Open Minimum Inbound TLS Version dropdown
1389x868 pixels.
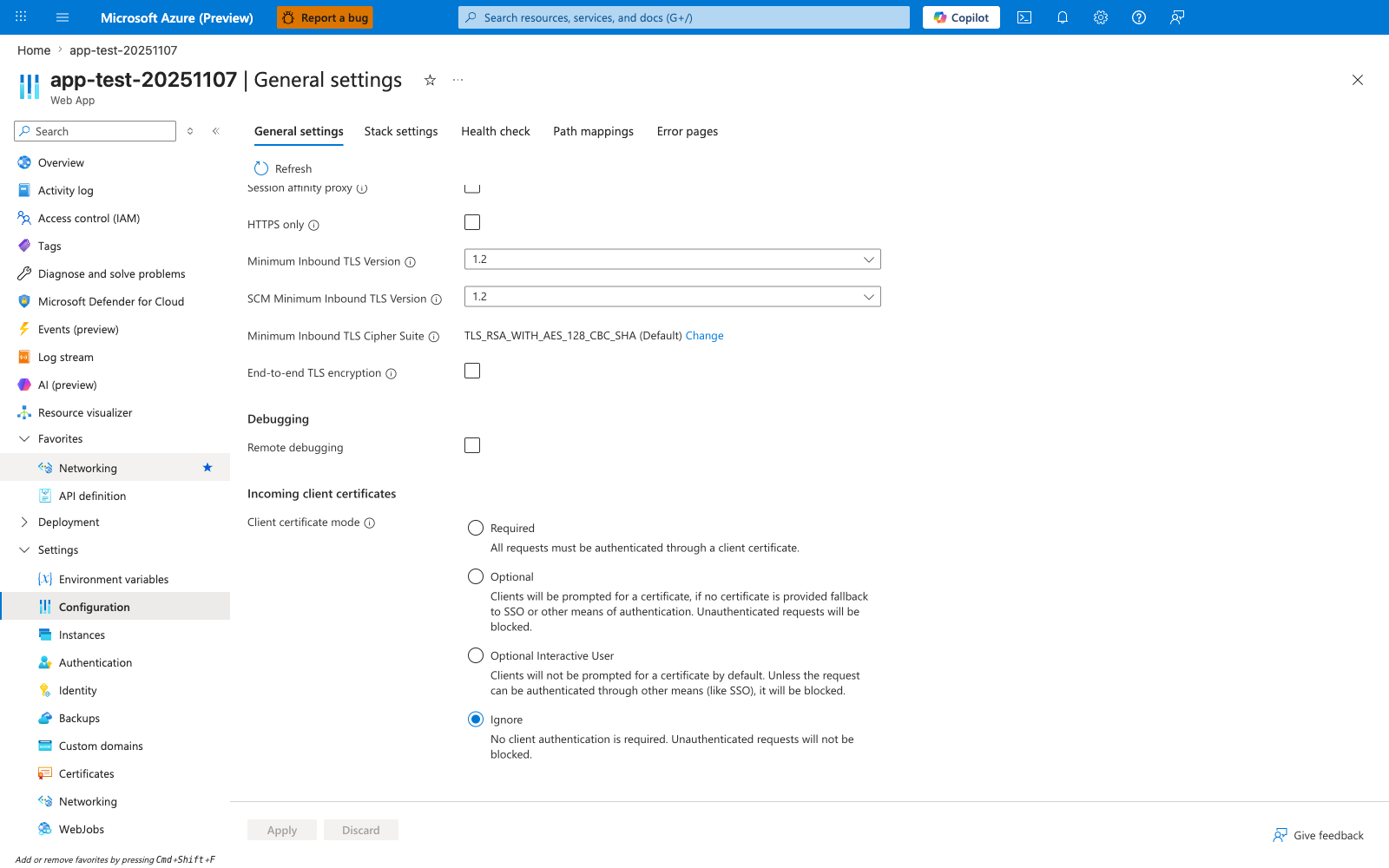(673, 260)
